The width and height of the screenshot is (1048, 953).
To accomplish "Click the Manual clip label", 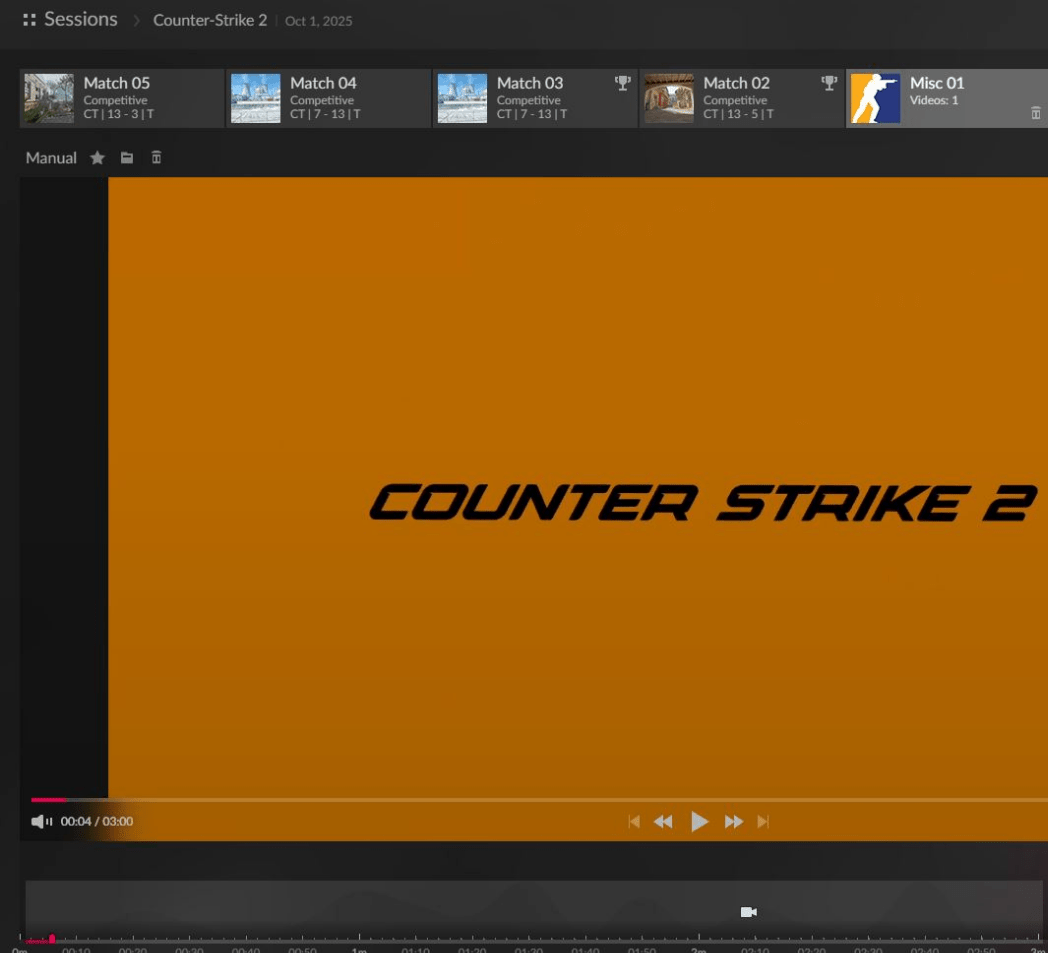I will 51,158.
